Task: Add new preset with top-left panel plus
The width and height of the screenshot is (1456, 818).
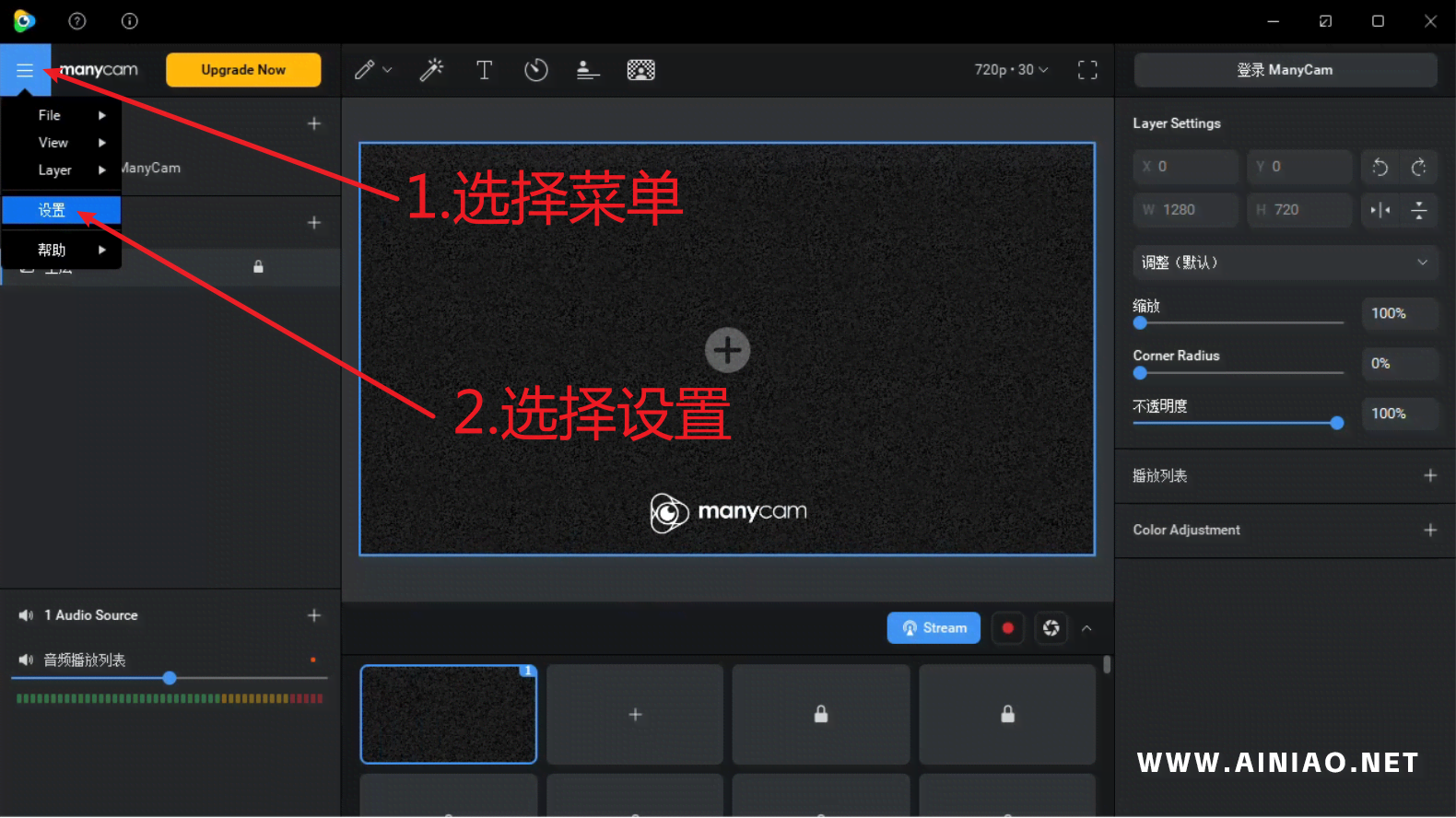Action: [314, 123]
